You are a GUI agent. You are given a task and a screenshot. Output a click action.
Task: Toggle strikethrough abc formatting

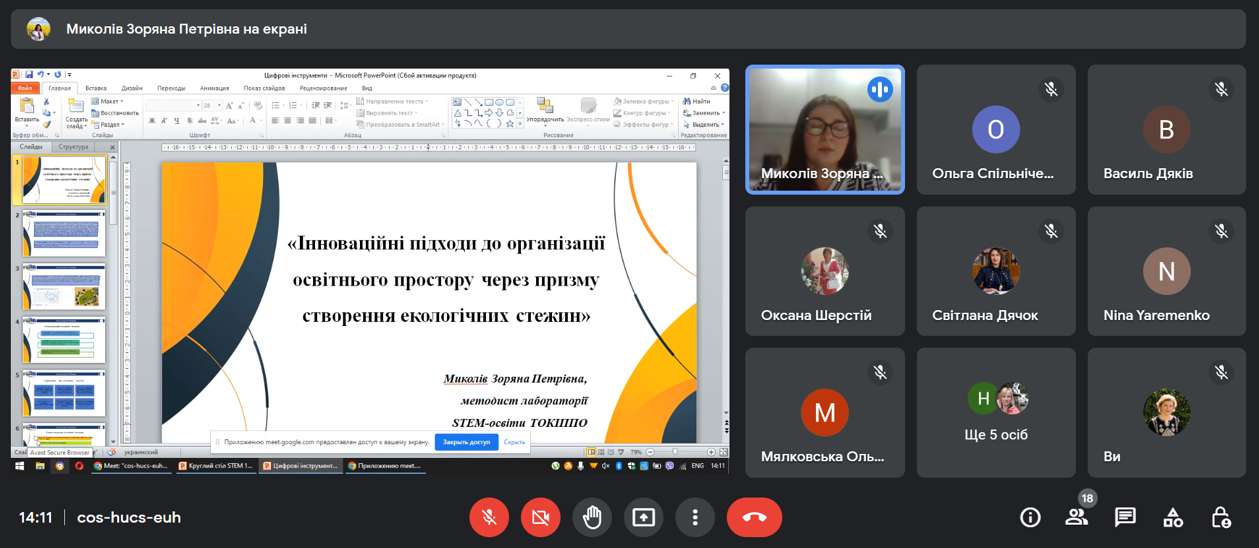click(x=204, y=121)
